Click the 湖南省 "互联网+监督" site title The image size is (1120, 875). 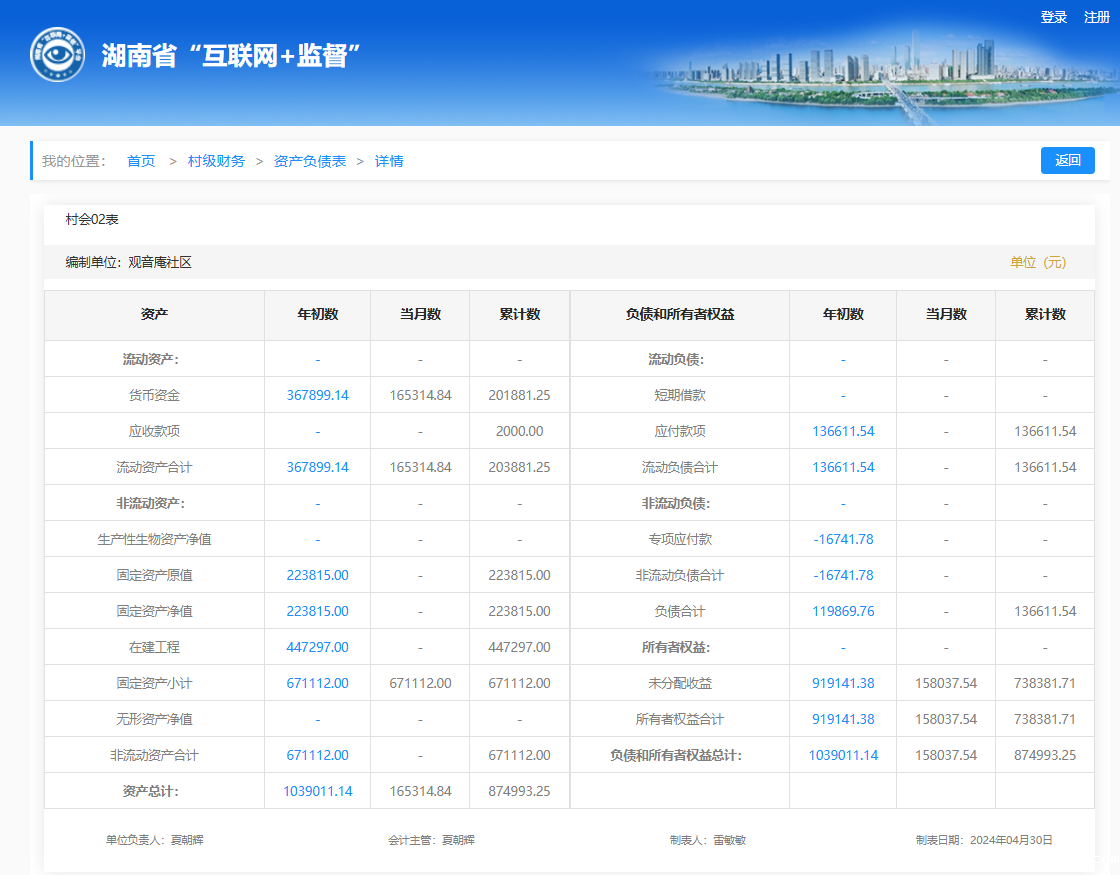click(x=230, y=55)
